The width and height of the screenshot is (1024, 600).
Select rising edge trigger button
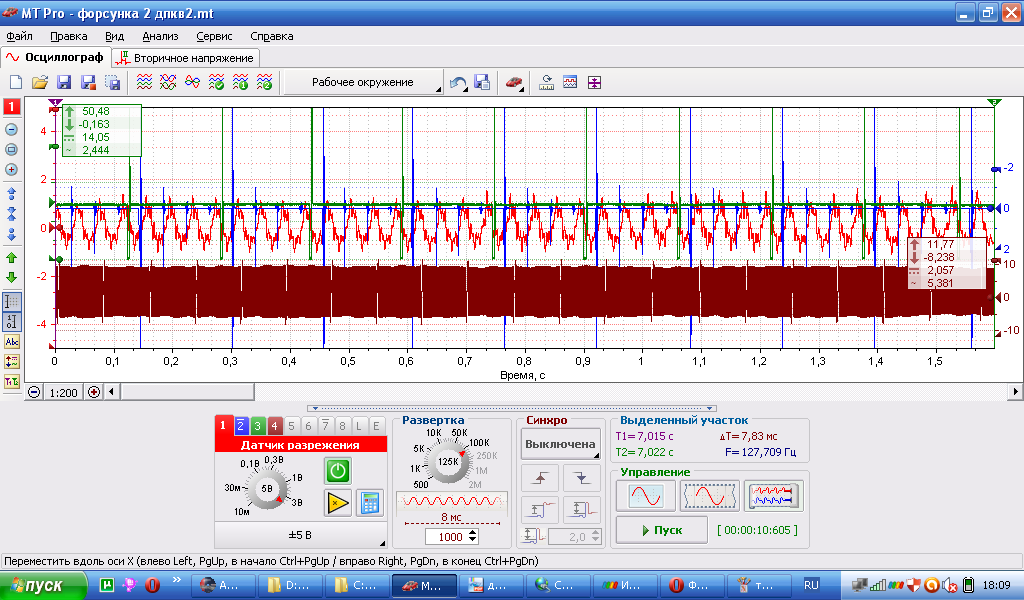coord(539,479)
